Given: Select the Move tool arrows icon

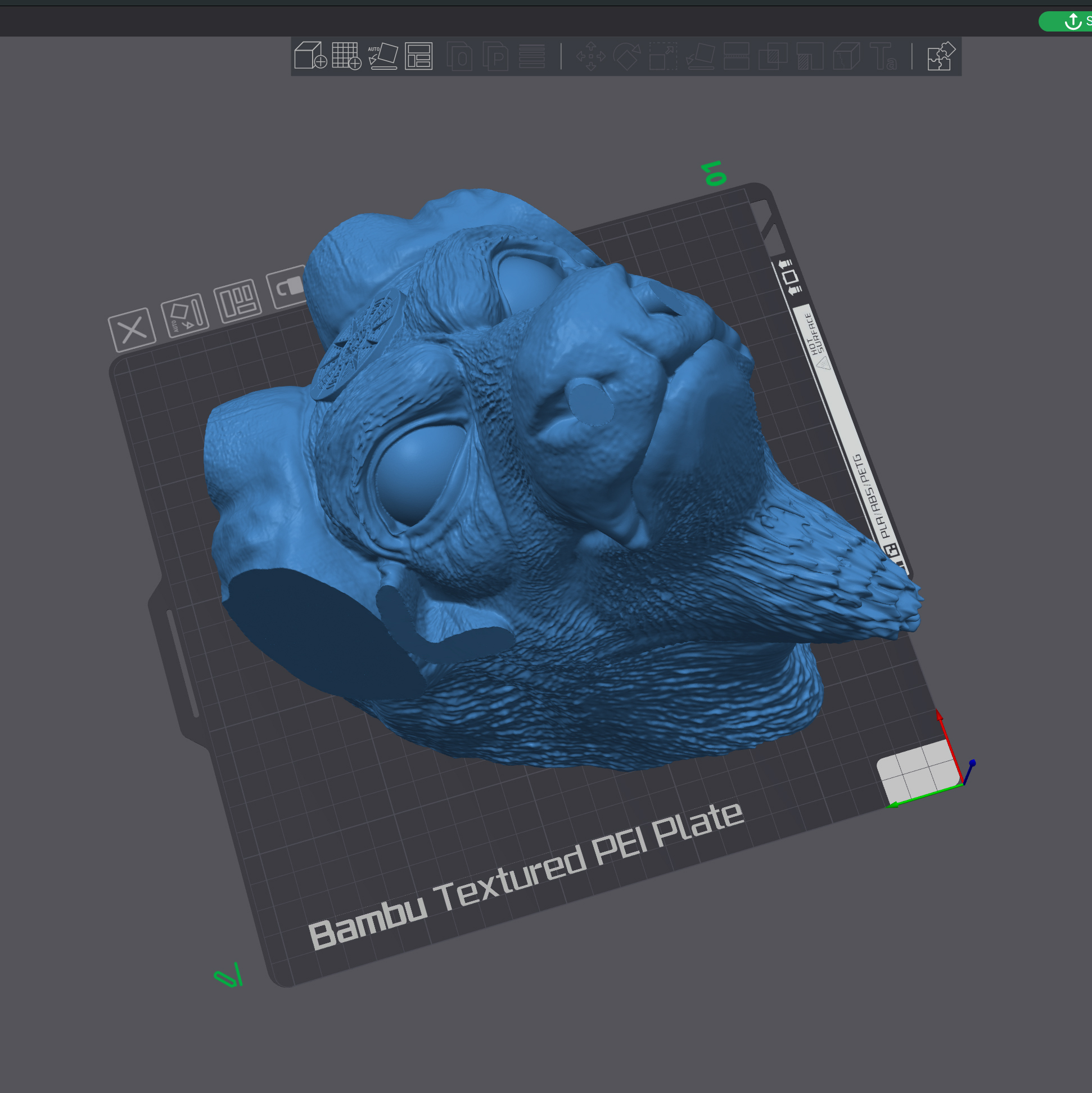Looking at the screenshot, I should click(x=590, y=56).
